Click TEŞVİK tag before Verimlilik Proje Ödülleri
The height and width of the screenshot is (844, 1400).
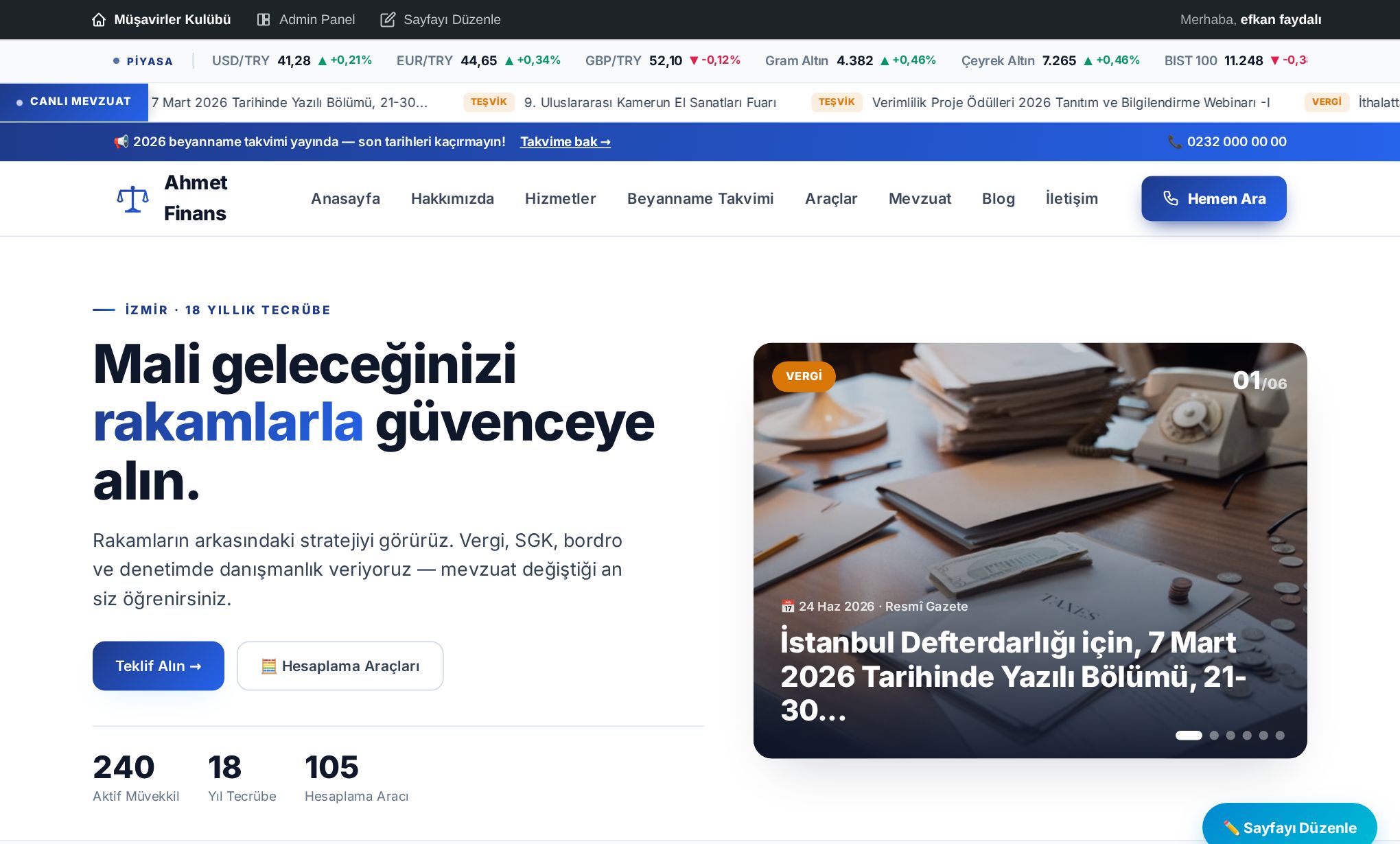tap(837, 102)
